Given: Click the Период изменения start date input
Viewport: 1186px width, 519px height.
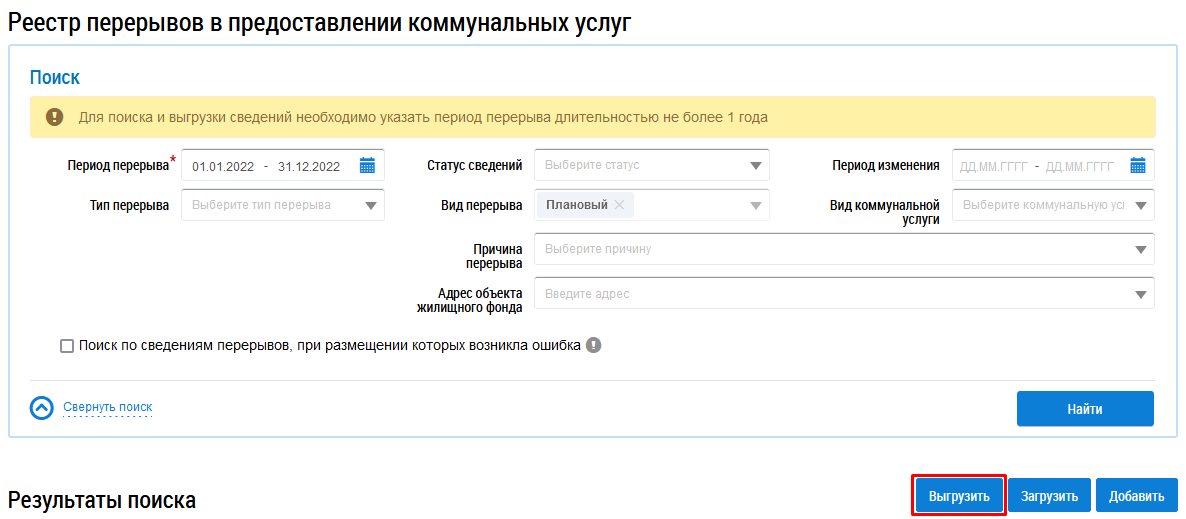Looking at the screenshot, I should tap(992, 167).
